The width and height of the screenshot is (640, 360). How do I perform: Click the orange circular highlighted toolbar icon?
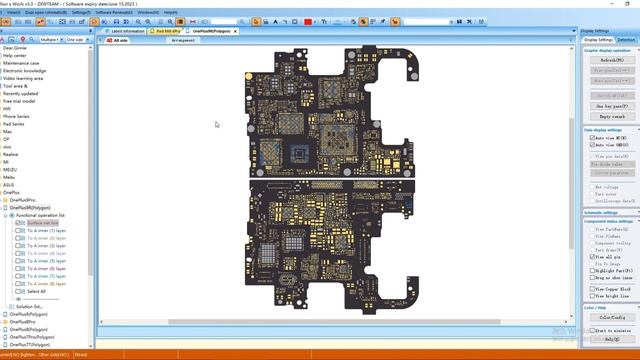94,22
